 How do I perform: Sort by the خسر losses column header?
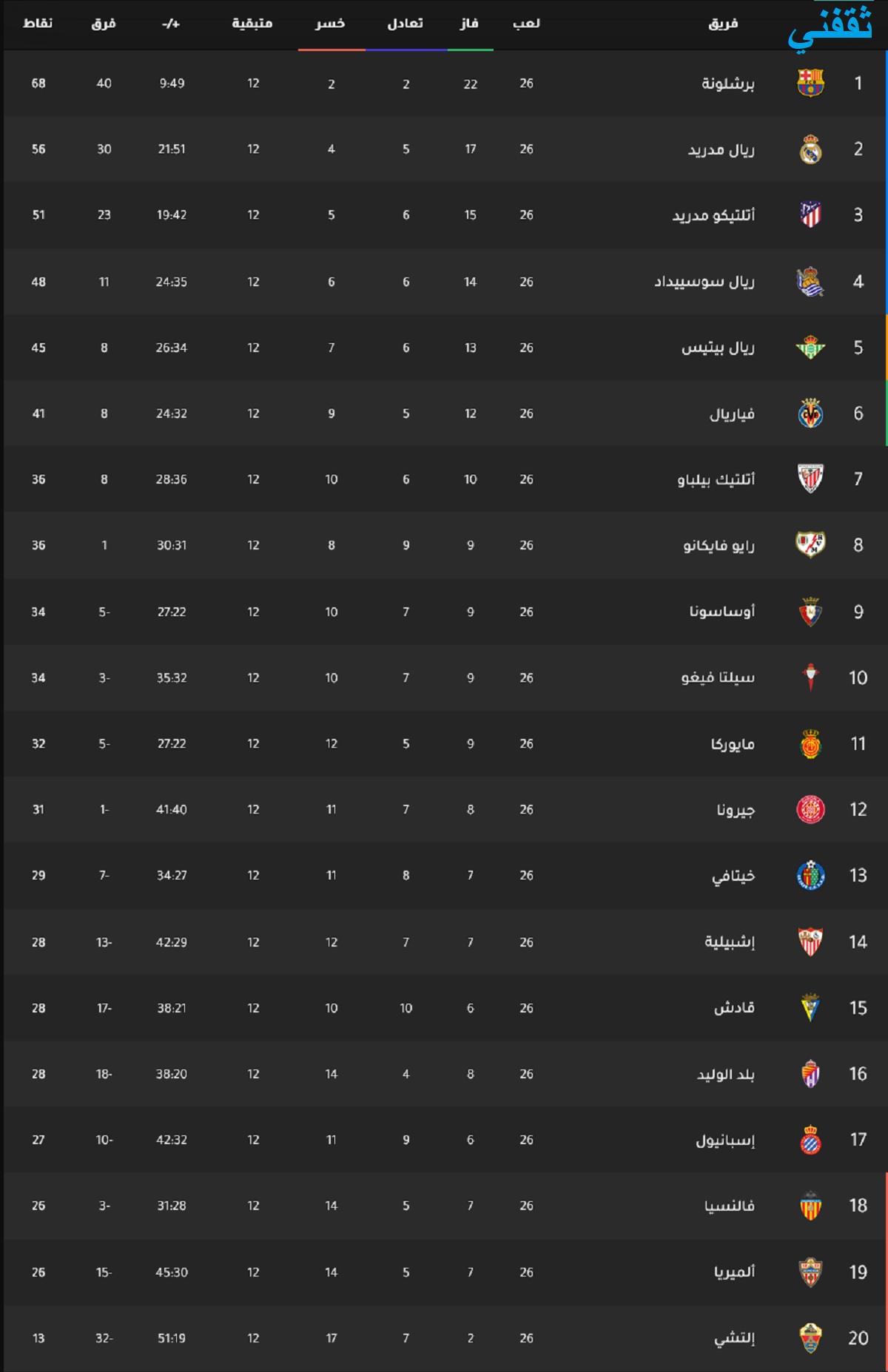pos(330,24)
